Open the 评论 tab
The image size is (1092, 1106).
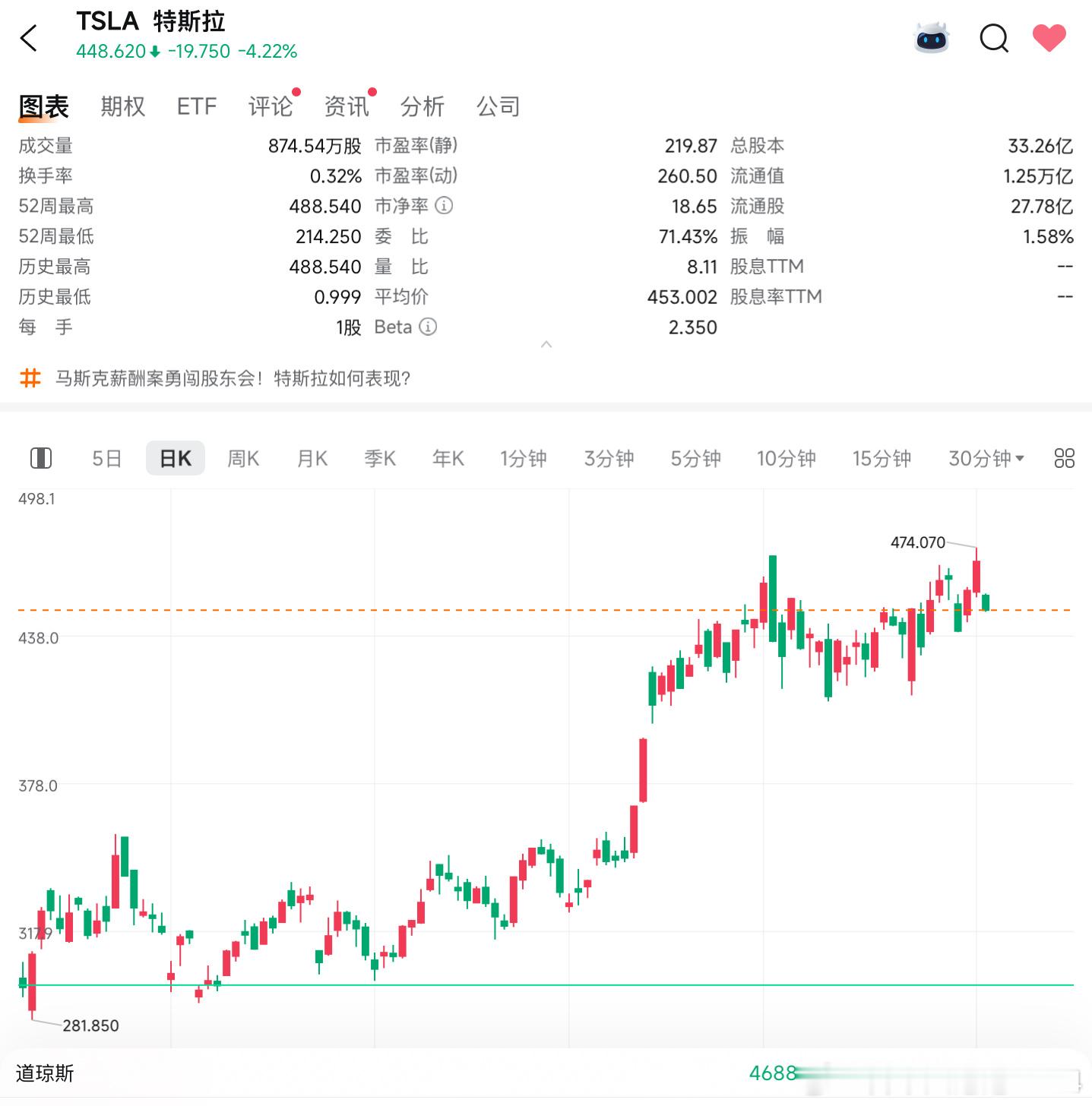tap(271, 106)
